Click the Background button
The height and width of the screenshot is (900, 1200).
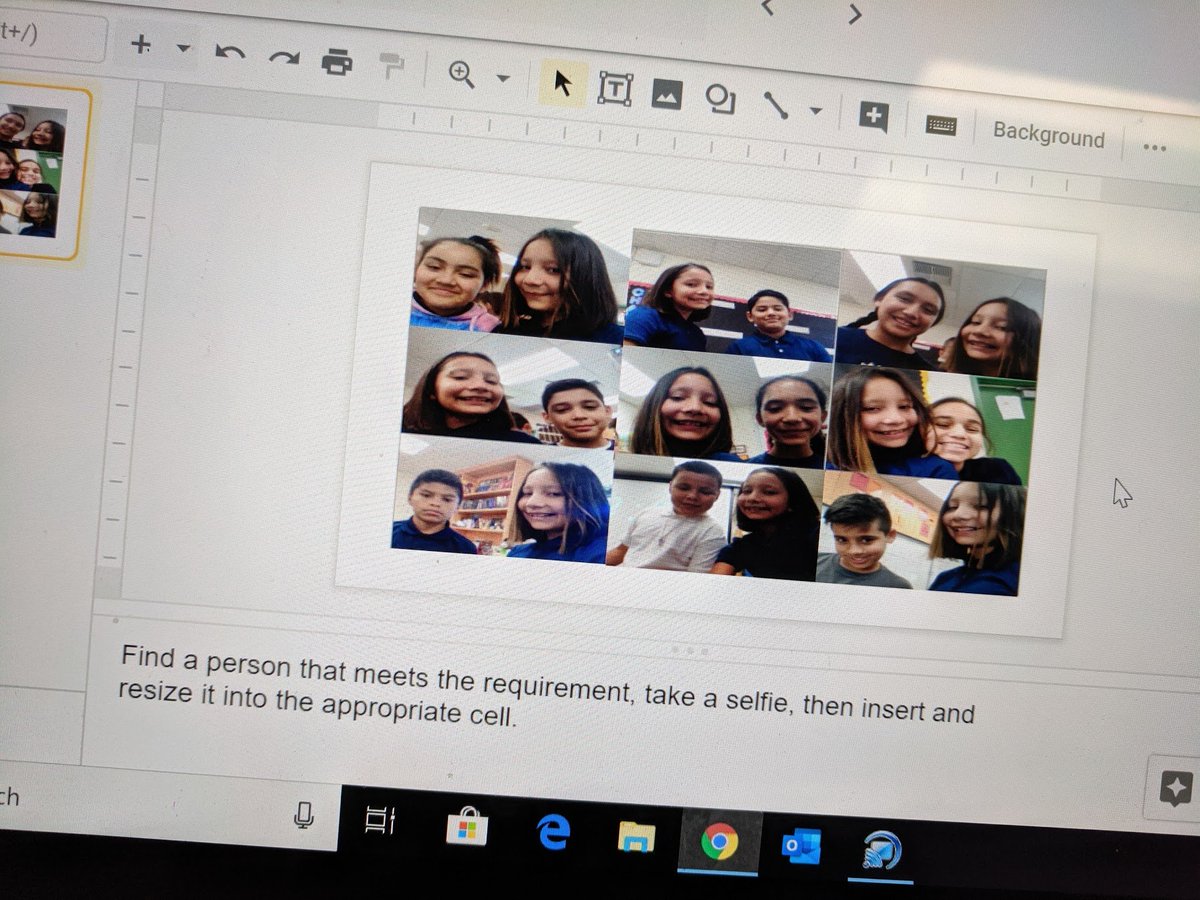pyautogui.click(x=1047, y=134)
